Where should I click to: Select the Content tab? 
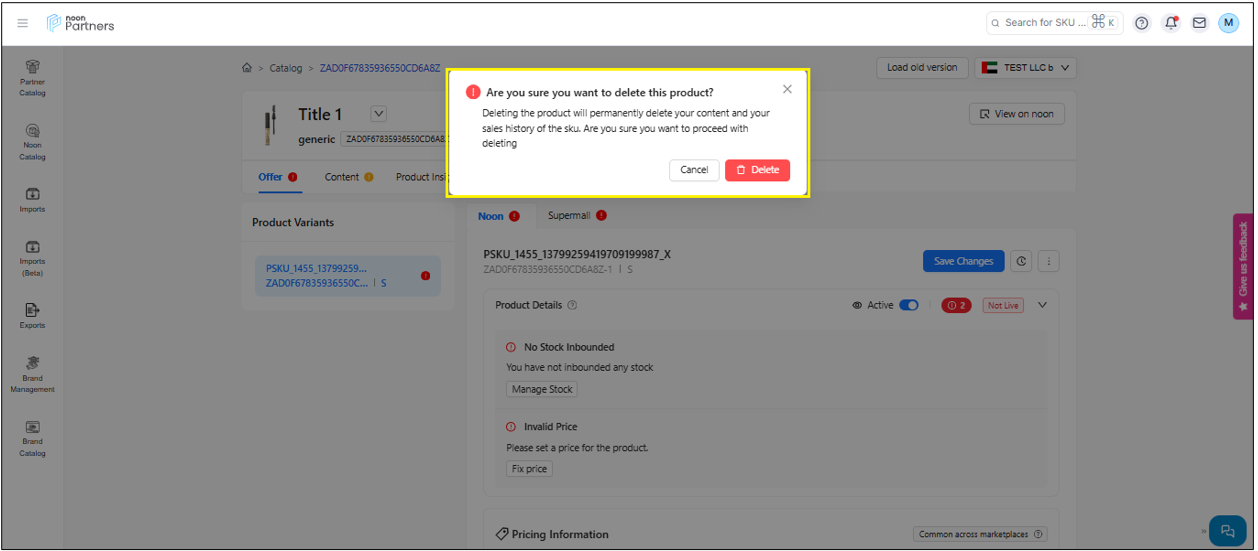342,177
